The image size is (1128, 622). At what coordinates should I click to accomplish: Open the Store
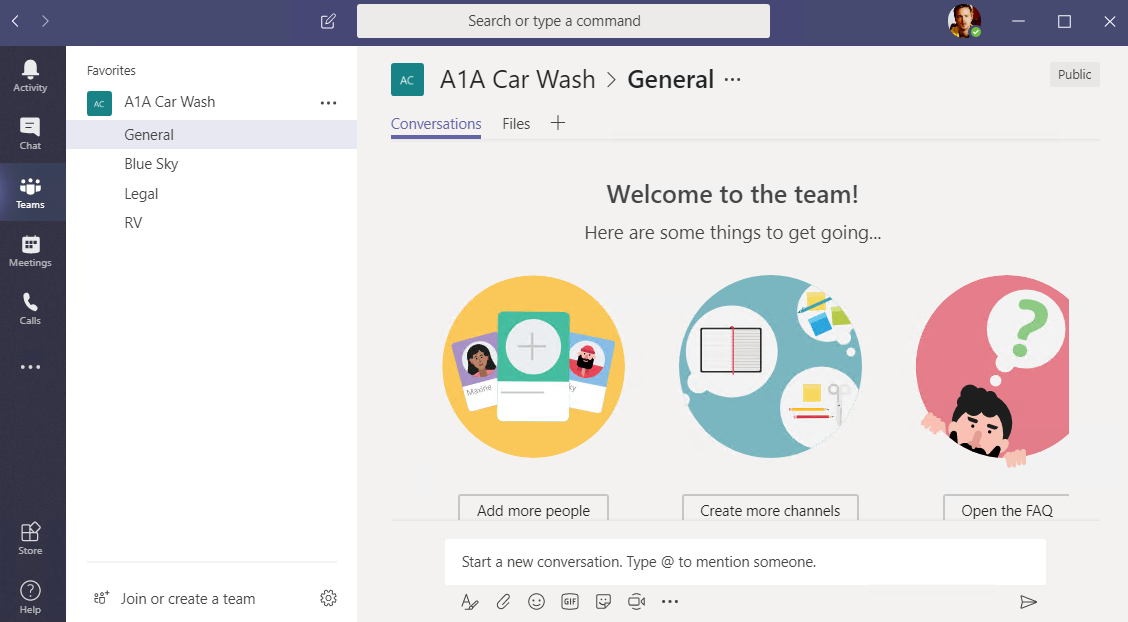[30, 539]
